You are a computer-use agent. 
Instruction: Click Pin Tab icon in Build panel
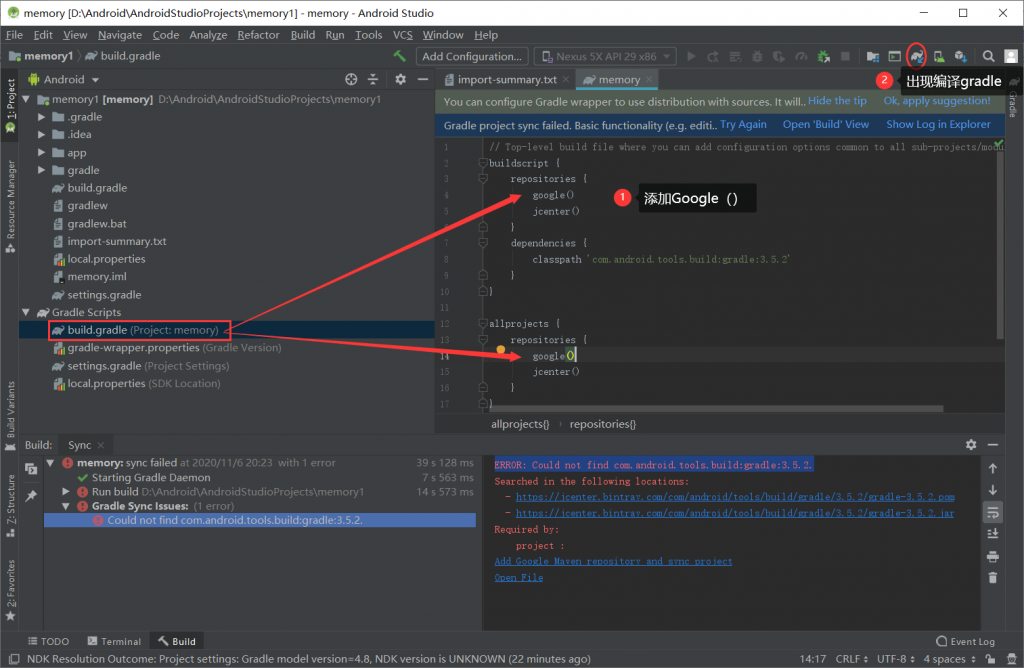pyautogui.click(x=31, y=496)
